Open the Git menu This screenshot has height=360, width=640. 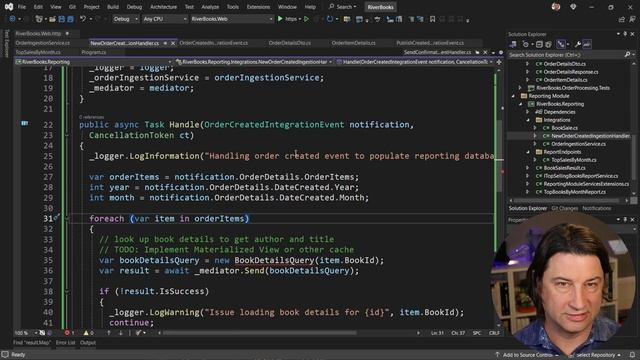pyautogui.click(x=72, y=7)
